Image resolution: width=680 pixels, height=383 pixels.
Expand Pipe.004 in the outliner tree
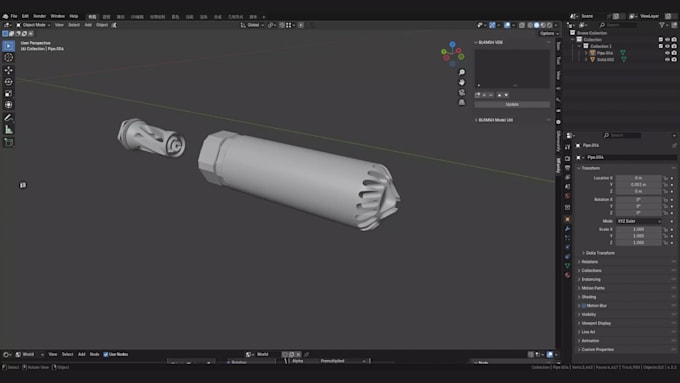click(x=586, y=53)
